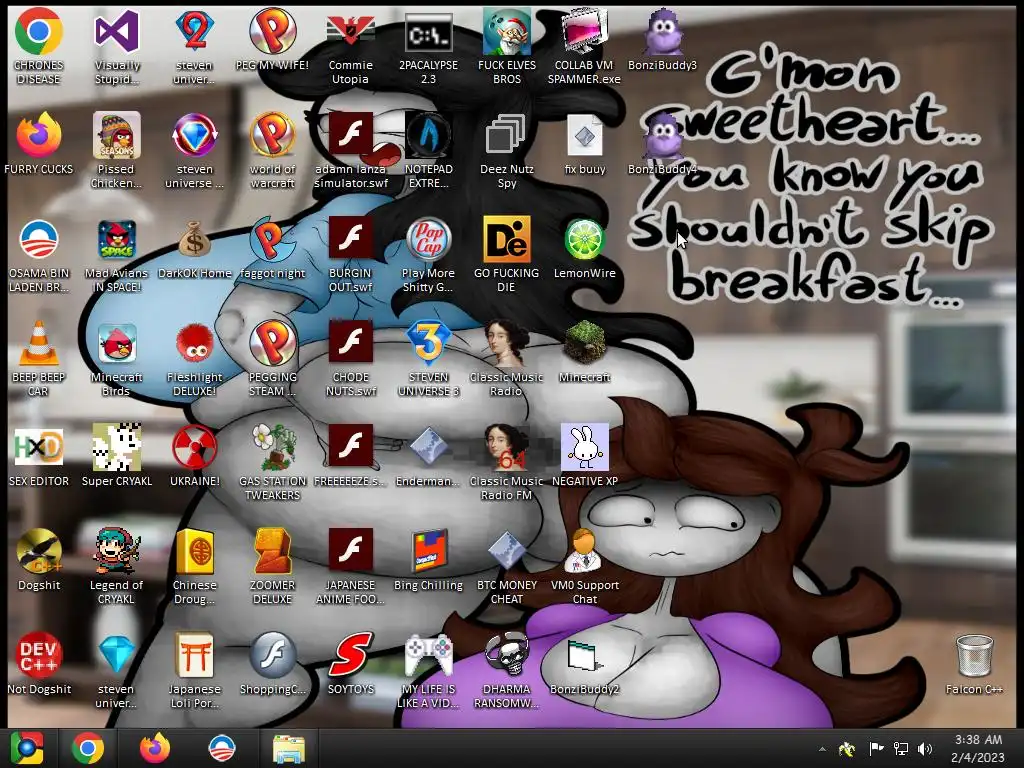Open VM0 Support Chat icon
This screenshot has height=768, width=1024.
[584, 551]
